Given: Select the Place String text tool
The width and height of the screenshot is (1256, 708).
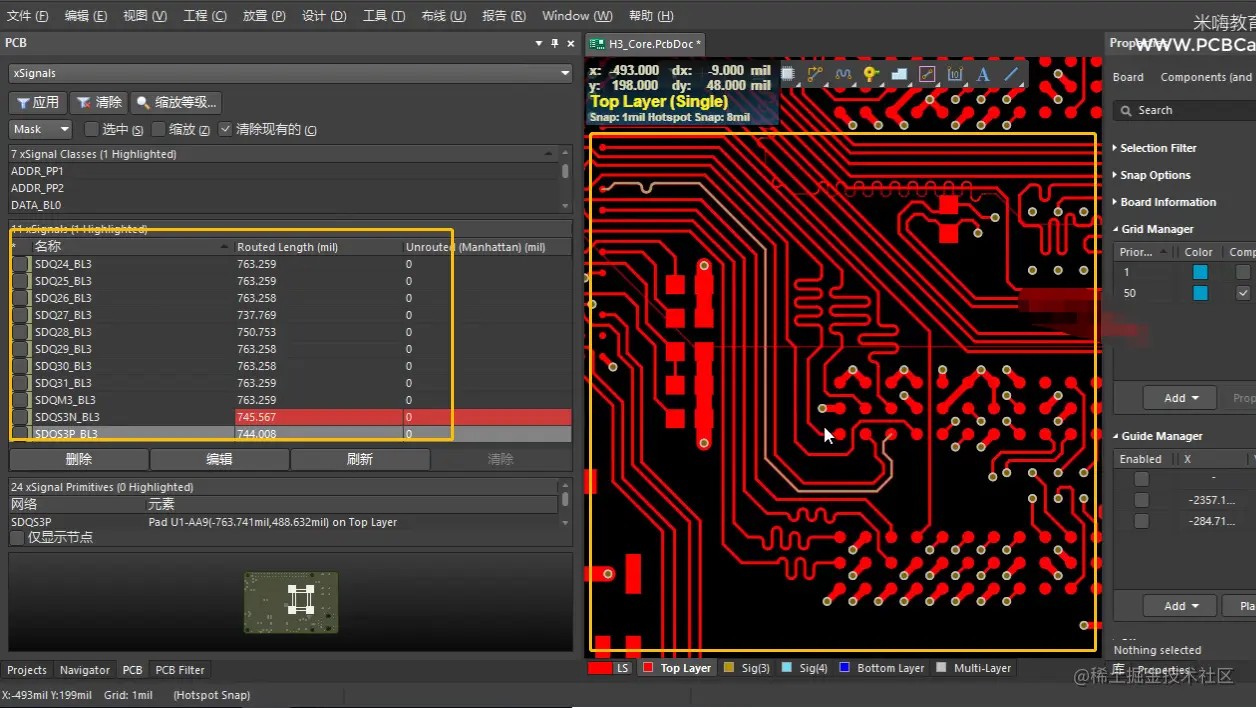Looking at the screenshot, I should point(983,74).
